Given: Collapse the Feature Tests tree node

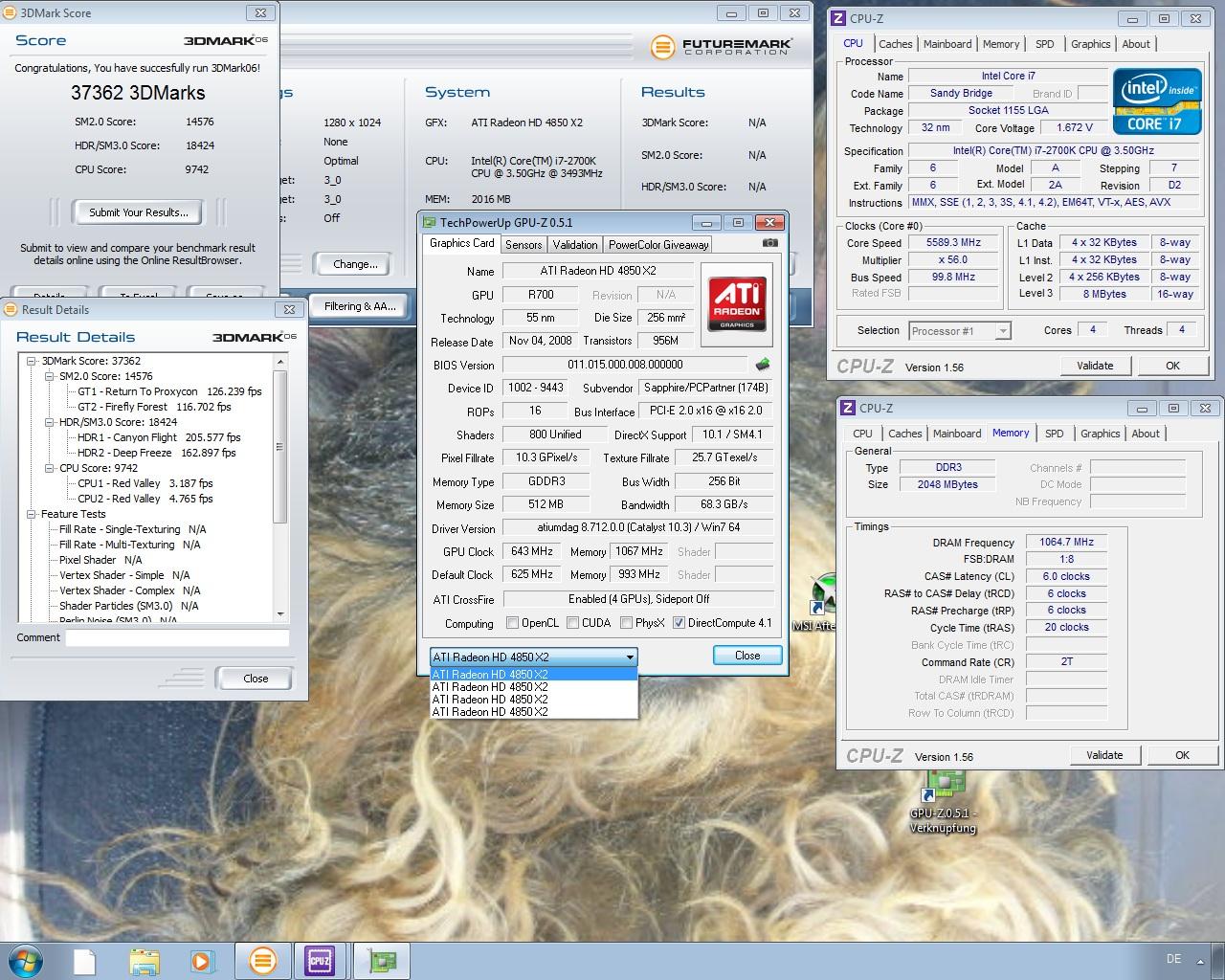Looking at the screenshot, I should [x=32, y=514].
